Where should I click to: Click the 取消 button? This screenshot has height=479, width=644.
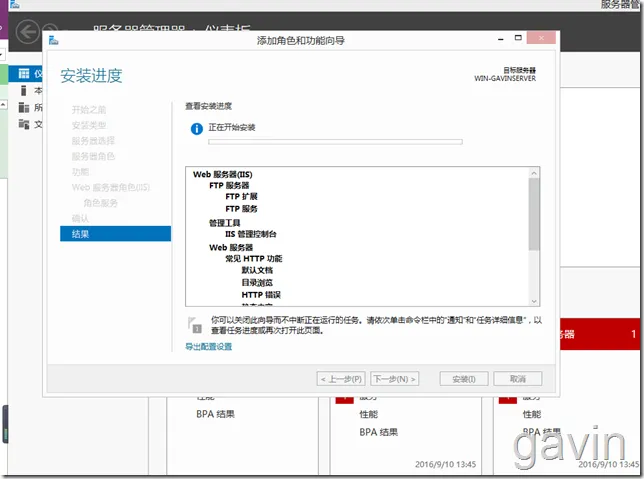pyautogui.click(x=518, y=379)
